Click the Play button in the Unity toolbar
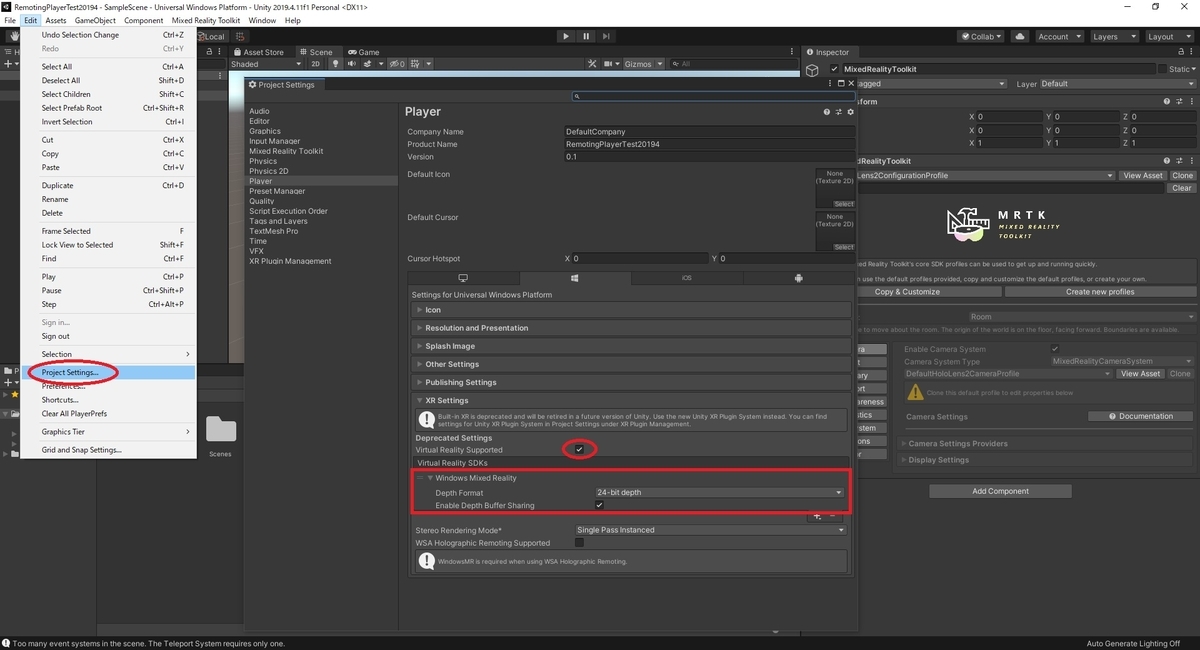Screen dimensions: 1200x650 coord(566,36)
